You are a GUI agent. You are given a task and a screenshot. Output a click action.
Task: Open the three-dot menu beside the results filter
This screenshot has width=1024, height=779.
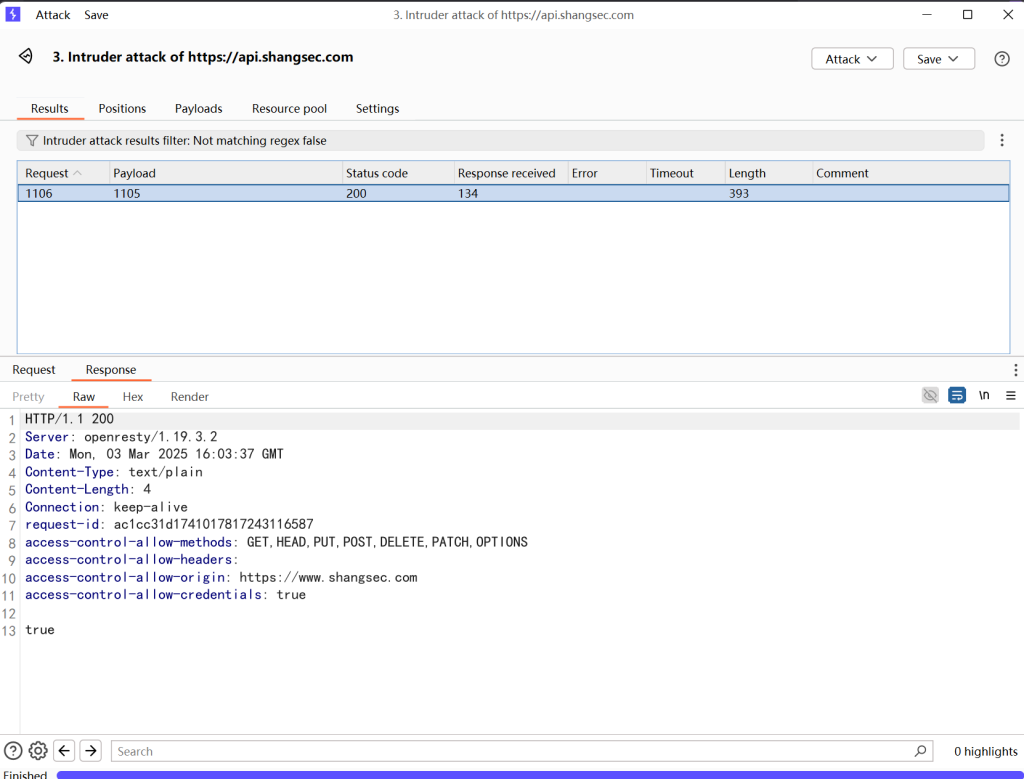coord(1002,141)
